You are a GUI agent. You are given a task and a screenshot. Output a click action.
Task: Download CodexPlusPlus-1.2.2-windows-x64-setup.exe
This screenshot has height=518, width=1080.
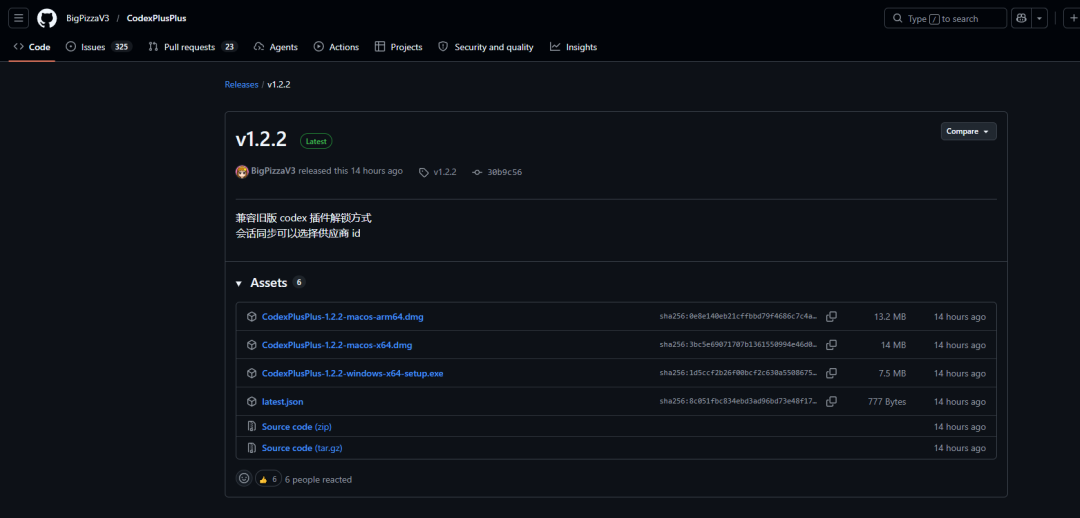coord(353,373)
